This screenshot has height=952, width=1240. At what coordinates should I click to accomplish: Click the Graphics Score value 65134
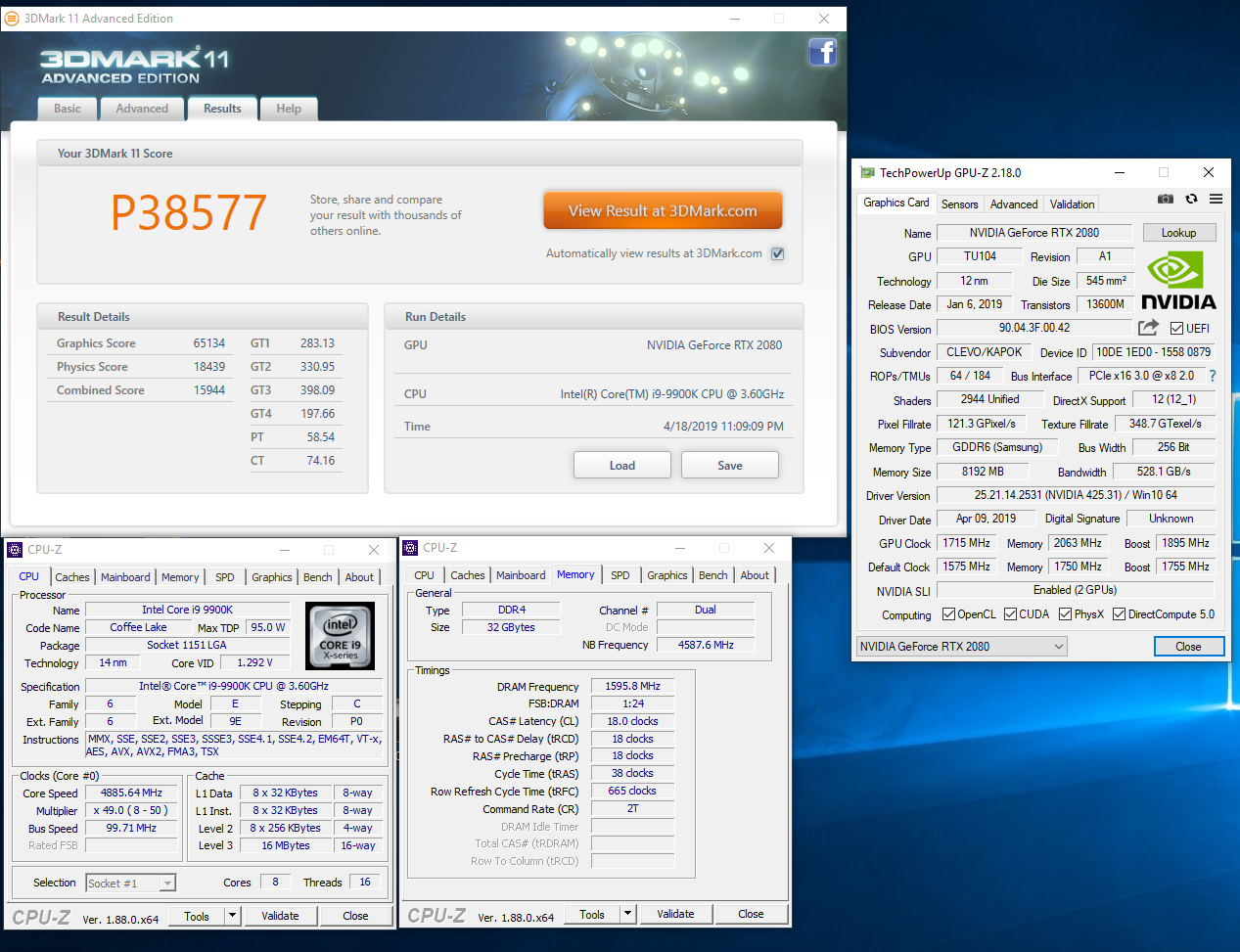tap(208, 343)
